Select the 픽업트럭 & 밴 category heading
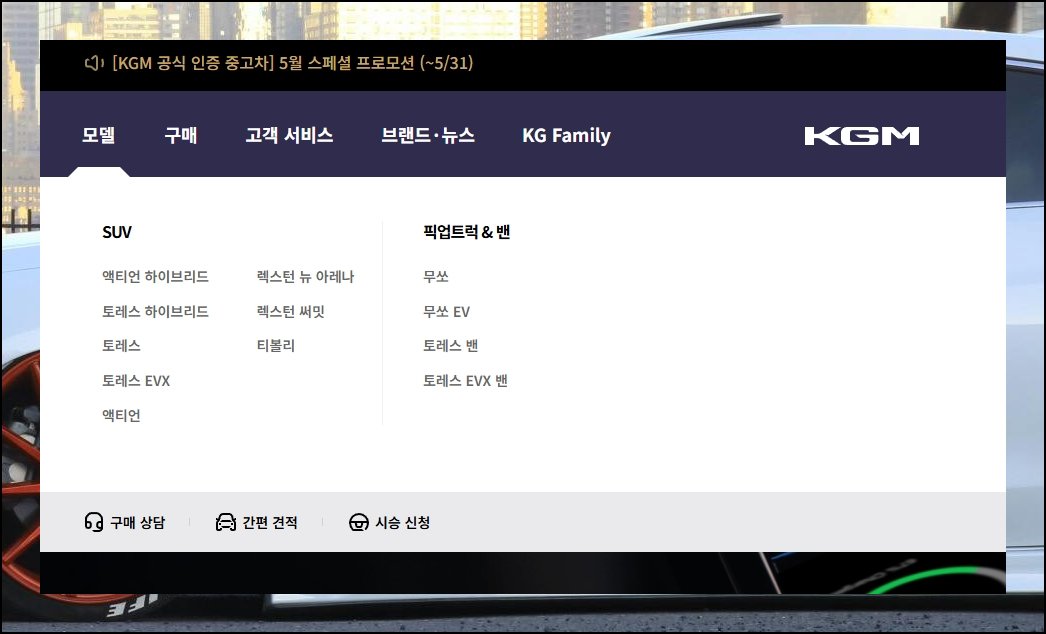Screen dimensions: 1046x634 click(466, 232)
